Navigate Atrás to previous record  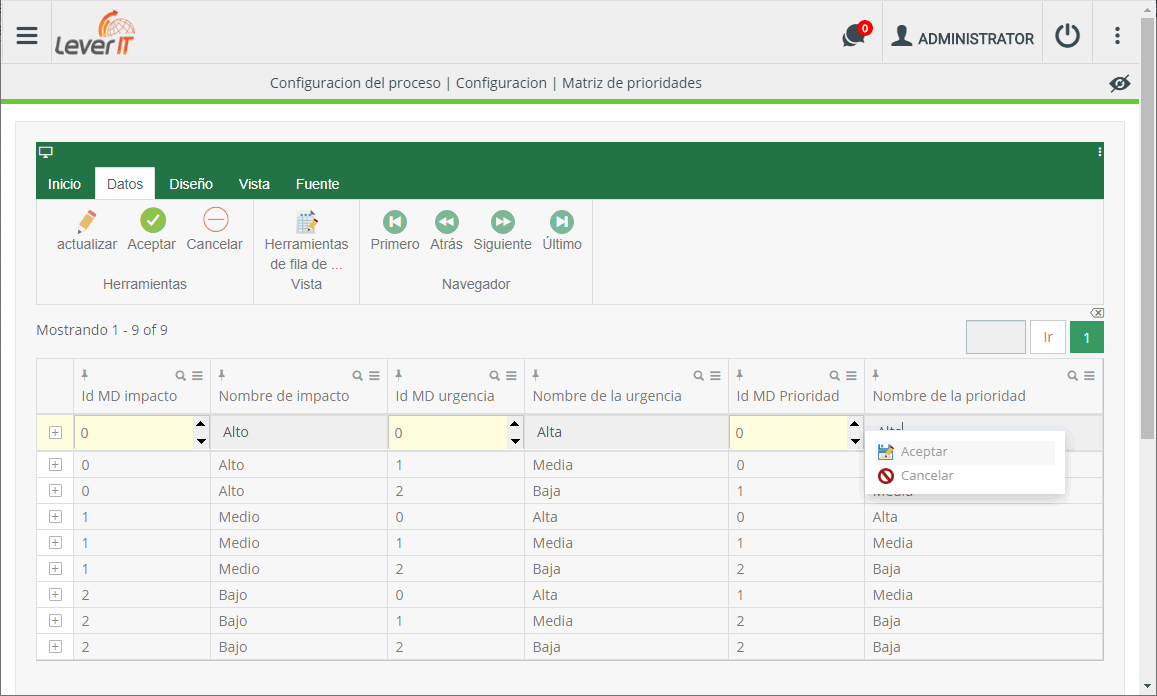(446, 231)
